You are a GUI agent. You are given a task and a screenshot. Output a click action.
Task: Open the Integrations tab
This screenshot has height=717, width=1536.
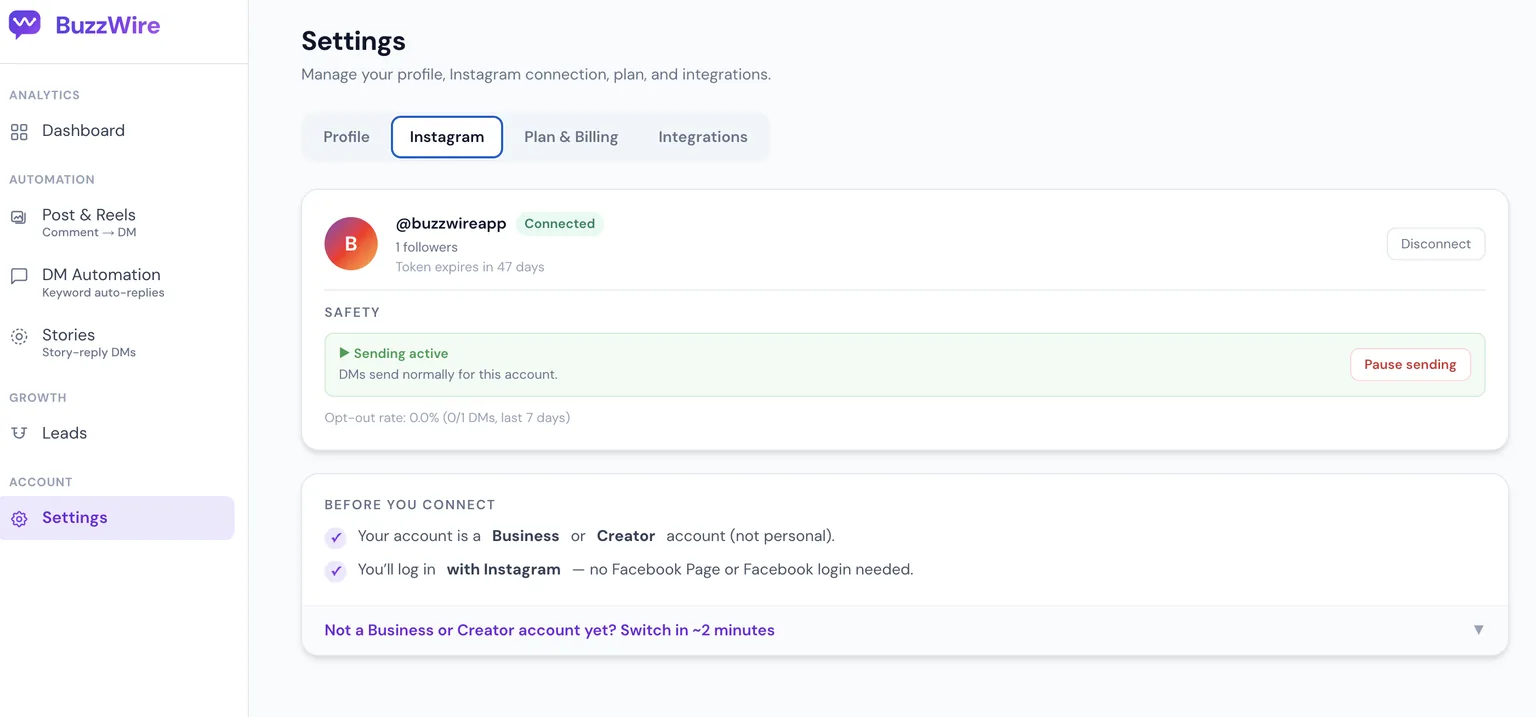(703, 137)
